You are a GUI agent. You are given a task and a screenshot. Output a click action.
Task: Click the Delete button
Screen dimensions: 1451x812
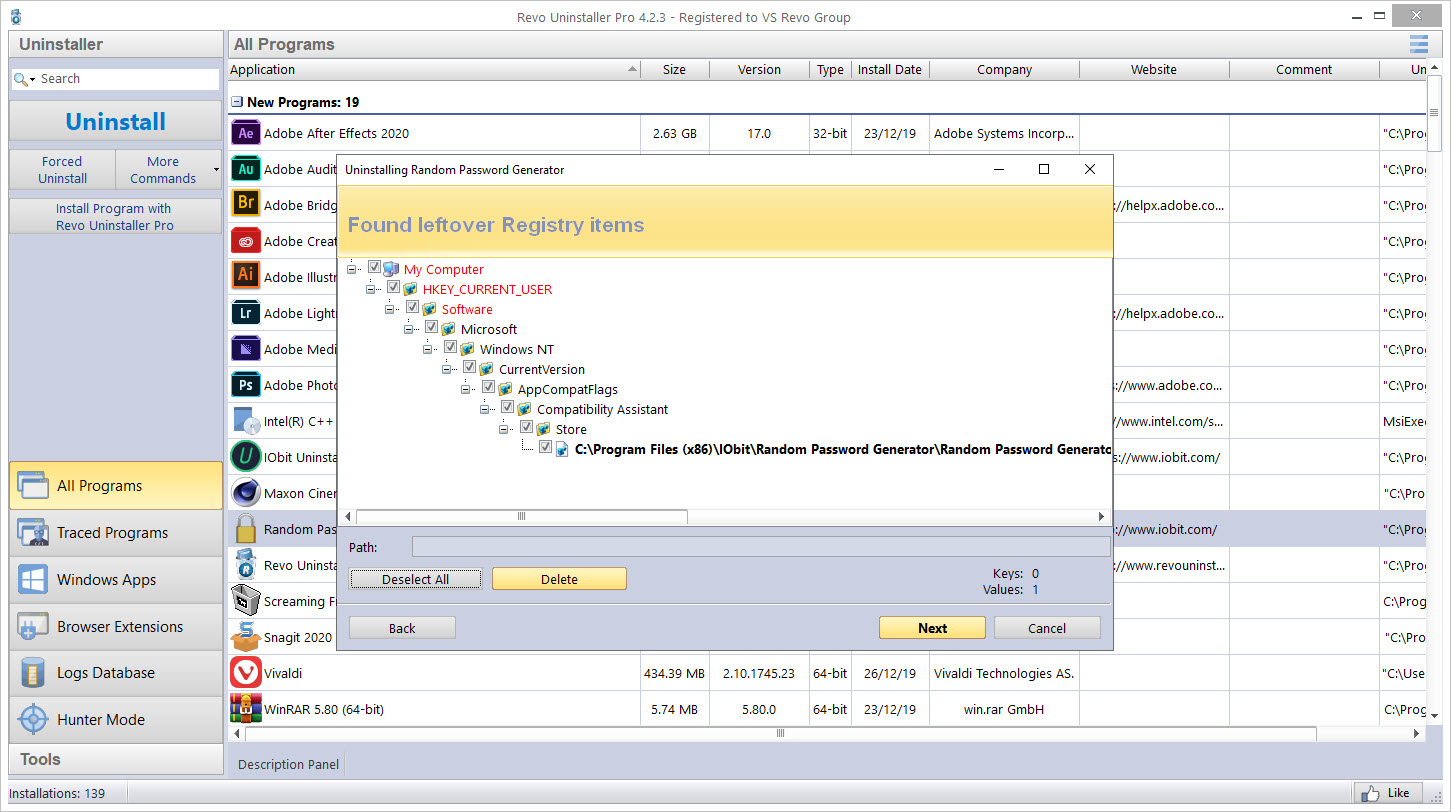tap(559, 579)
